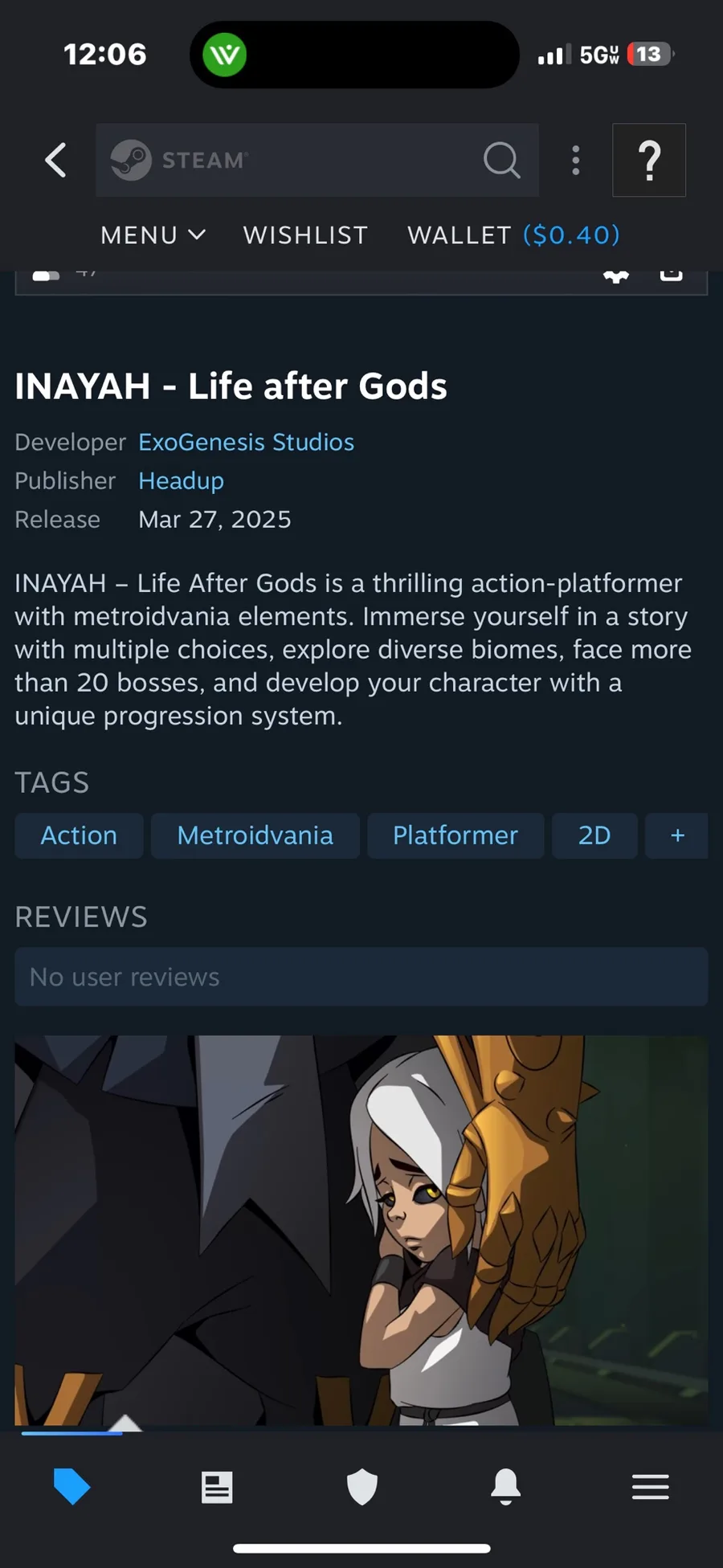Tap the game screenshot of white-haired character
Screen dimensions: 723x1568
pyautogui.click(x=361, y=1231)
